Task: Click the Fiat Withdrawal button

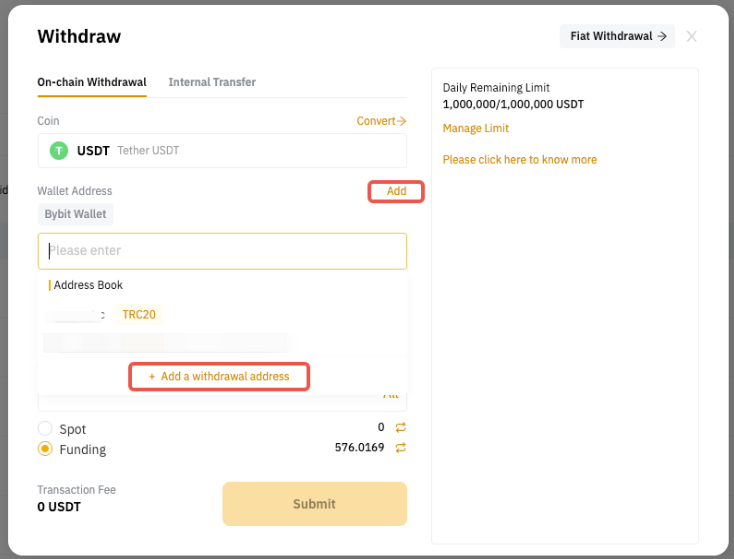Action: point(617,36)
